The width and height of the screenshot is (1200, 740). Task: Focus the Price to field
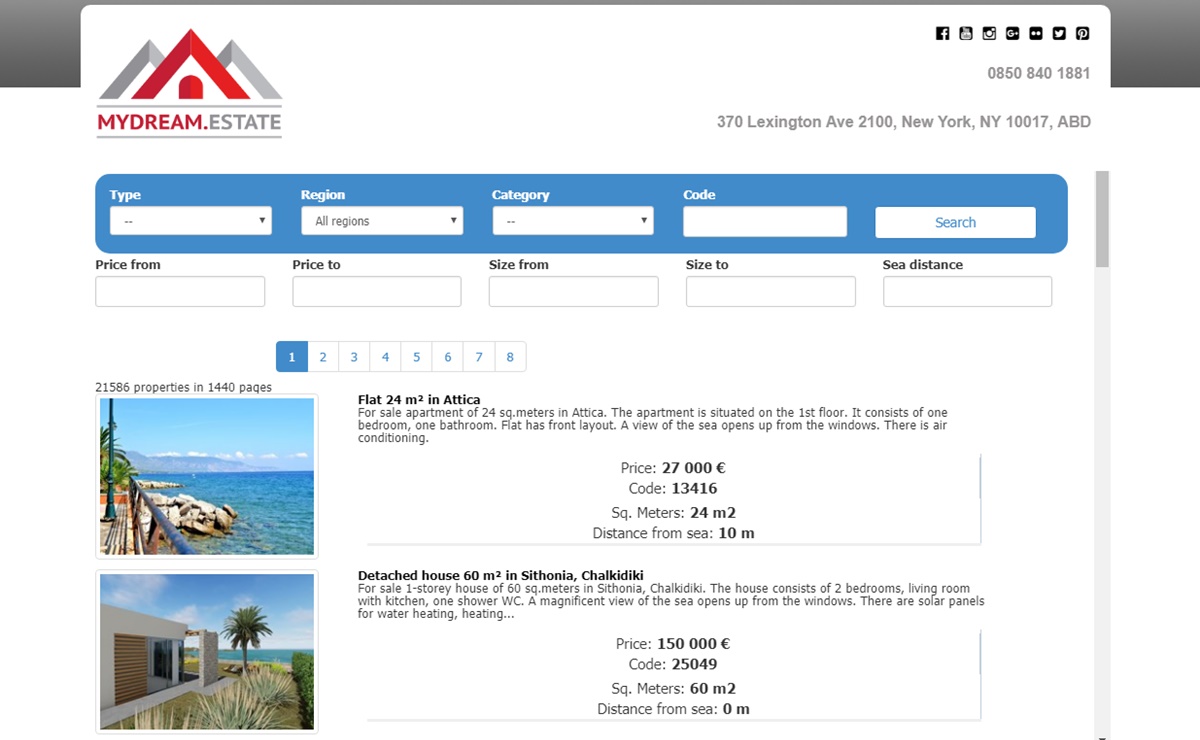tap(377, 291)
